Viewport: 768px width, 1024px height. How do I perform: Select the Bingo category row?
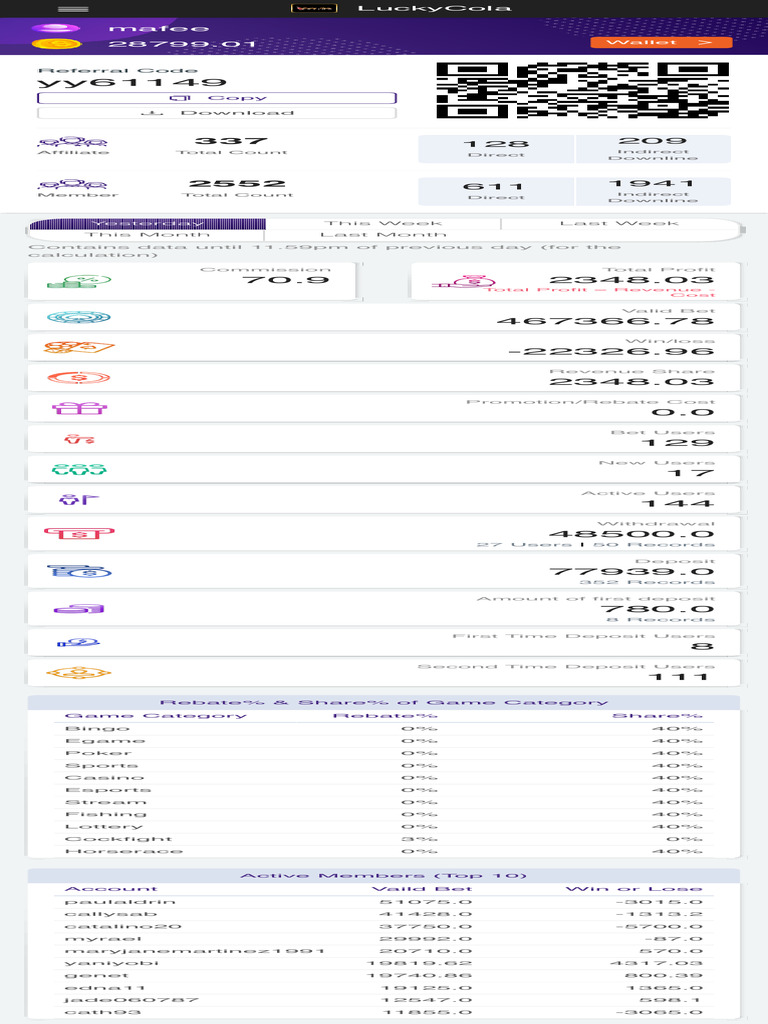coord(384,728)
